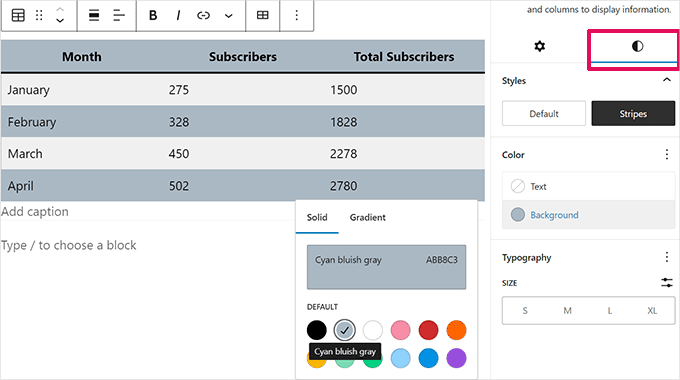Pick the red color swatch
The width and height of the screenshot is (680, 380).
[x=428, y=330]
